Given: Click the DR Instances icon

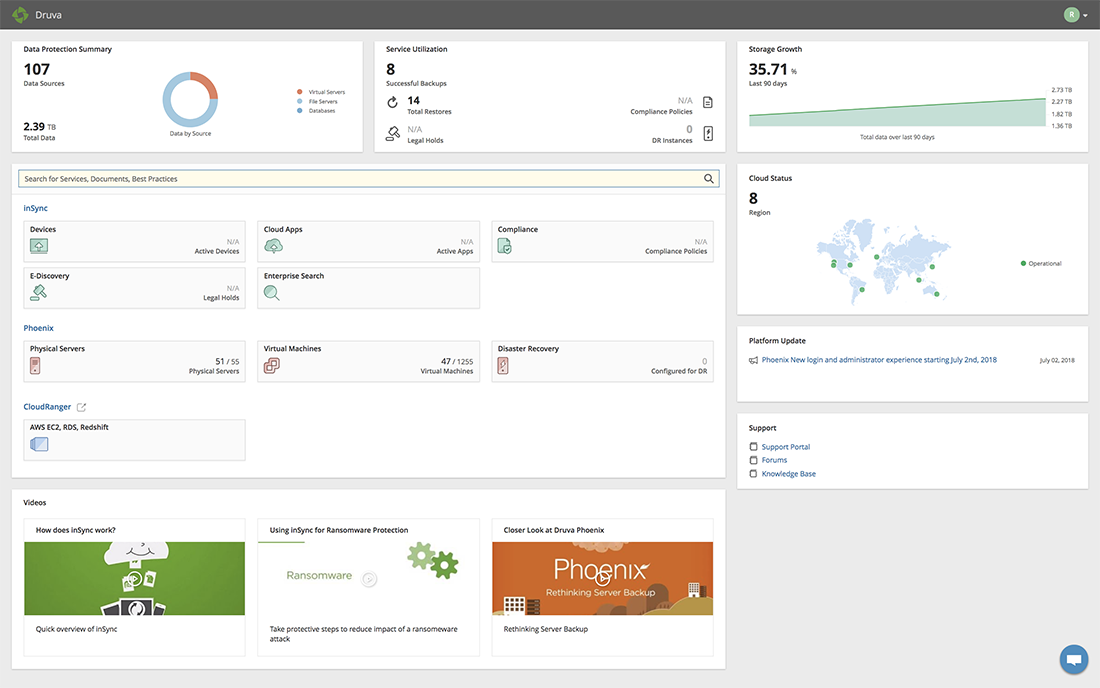Looking at the screenshot, I should tap(708, 132).
